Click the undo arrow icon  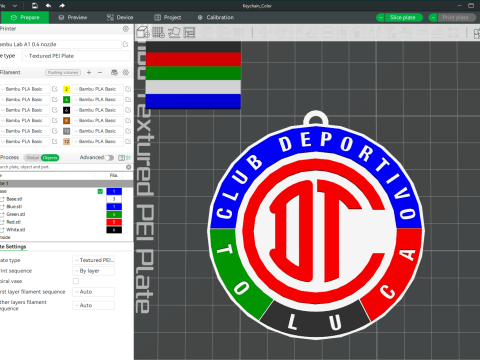48,6
